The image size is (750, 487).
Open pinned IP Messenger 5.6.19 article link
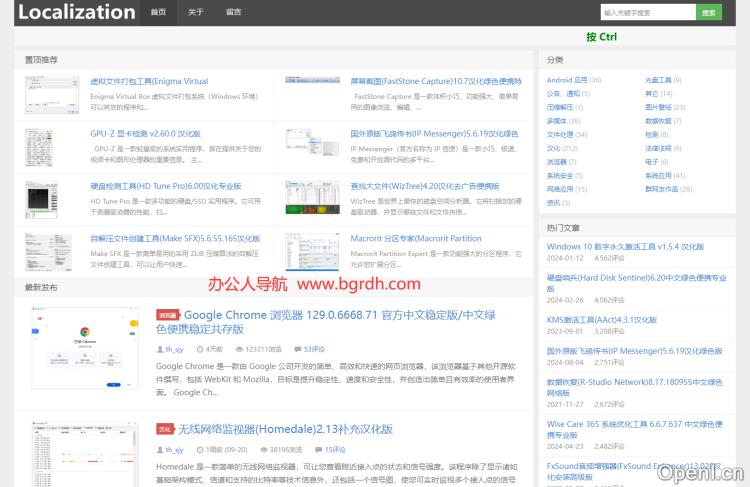(x=434, y=134)
